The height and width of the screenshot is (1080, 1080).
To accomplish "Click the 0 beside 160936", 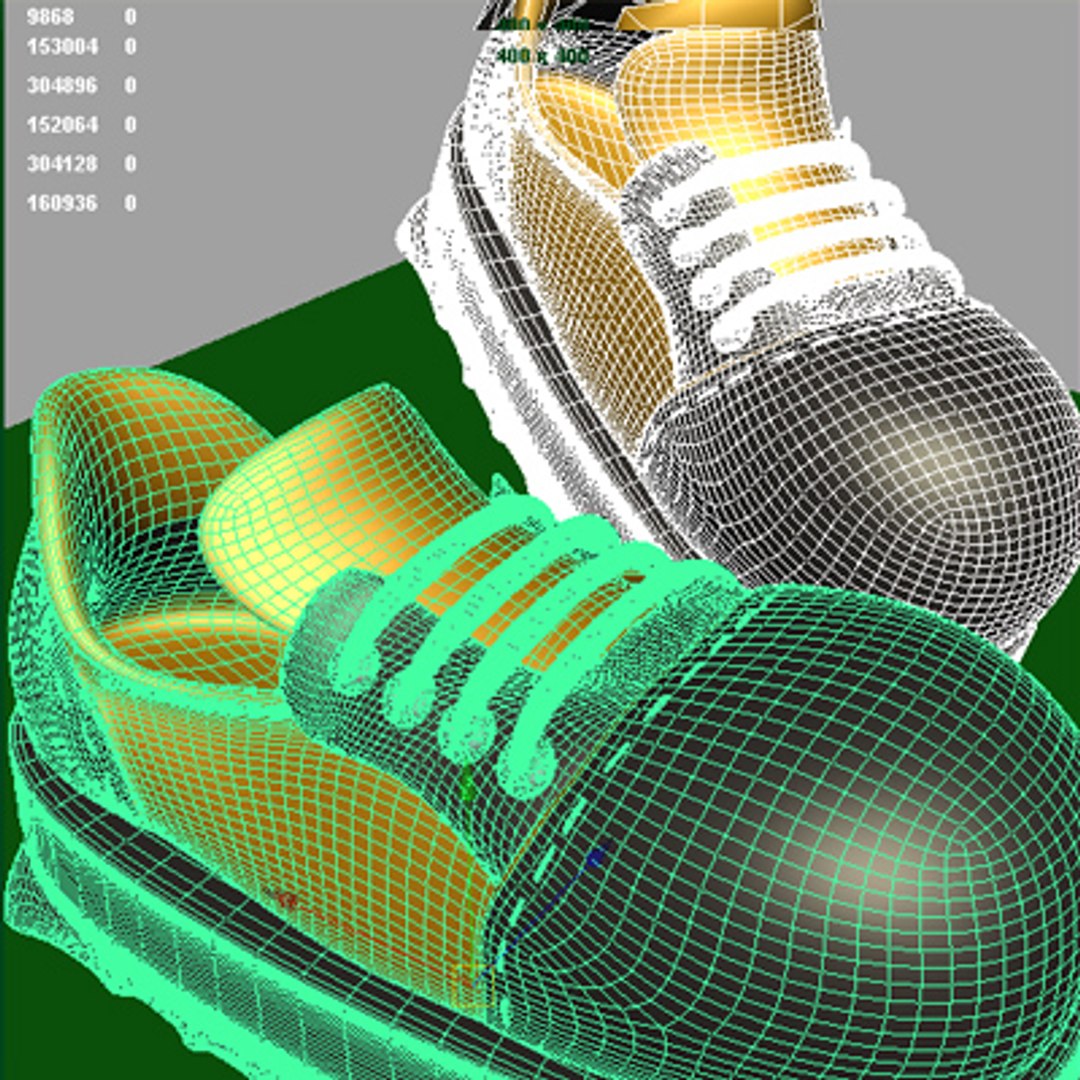I will coord(130,203).
